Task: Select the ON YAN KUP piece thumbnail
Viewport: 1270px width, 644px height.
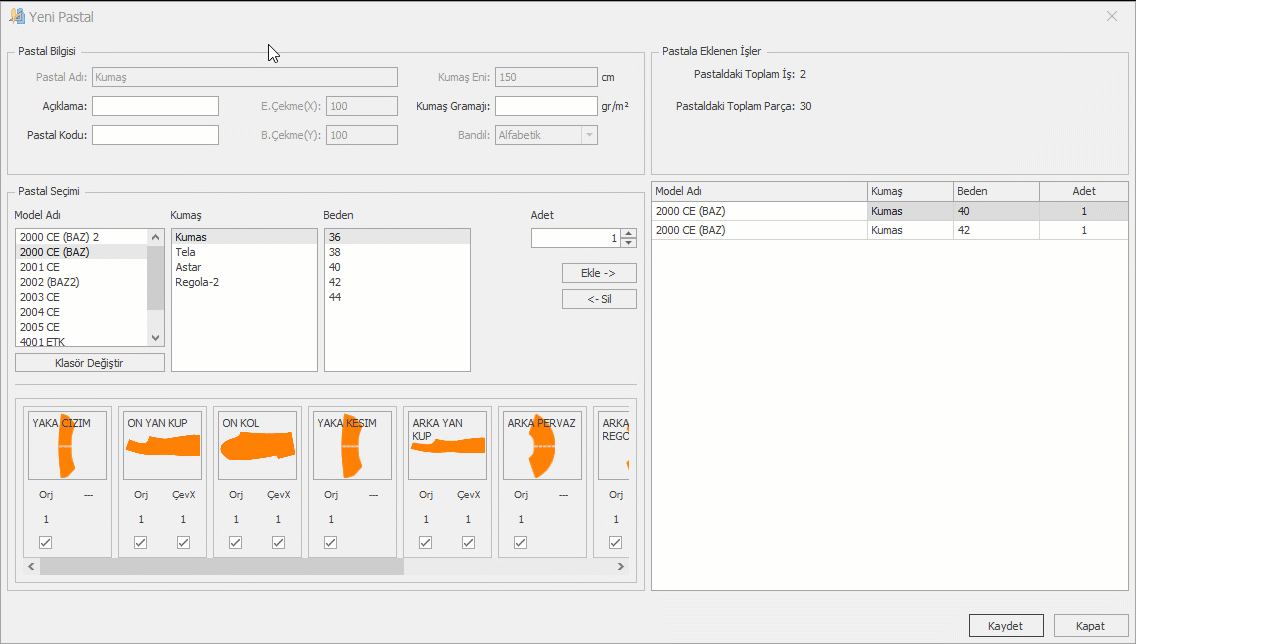Action: click(162, 445)
